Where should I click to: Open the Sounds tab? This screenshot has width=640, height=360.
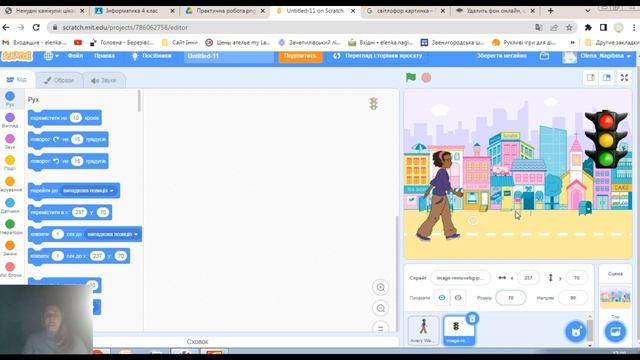(104, 80)
